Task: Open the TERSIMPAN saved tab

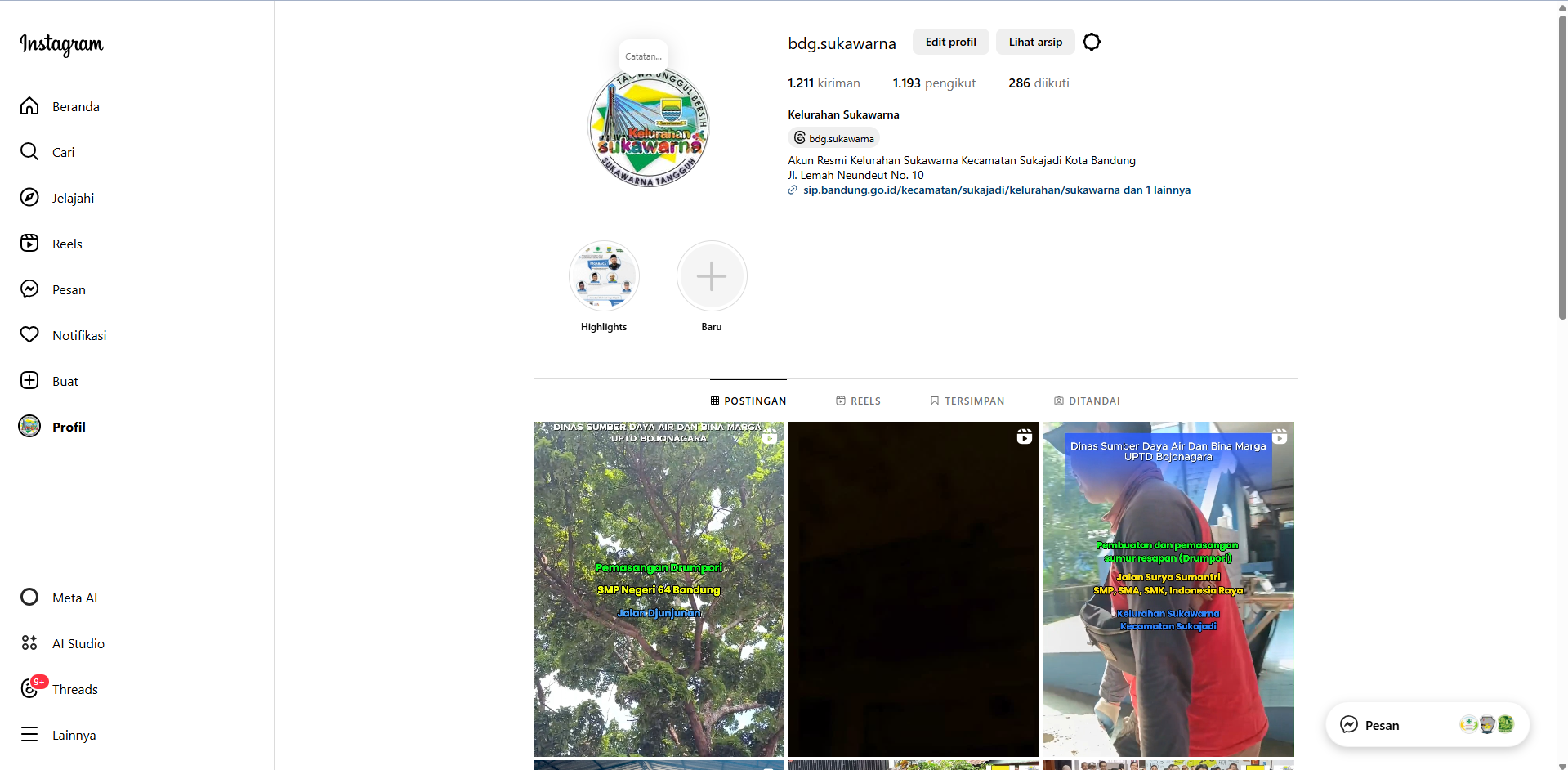Action: click(967, 401)
